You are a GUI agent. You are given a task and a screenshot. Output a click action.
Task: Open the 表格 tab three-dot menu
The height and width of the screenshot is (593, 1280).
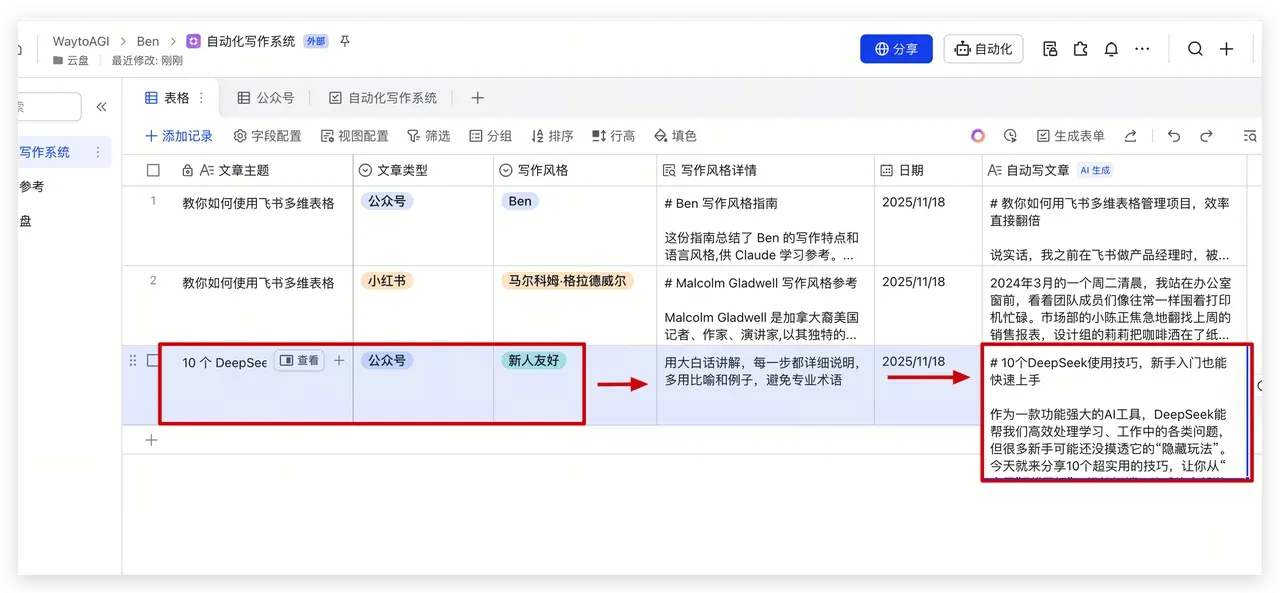tap(202, 98)
